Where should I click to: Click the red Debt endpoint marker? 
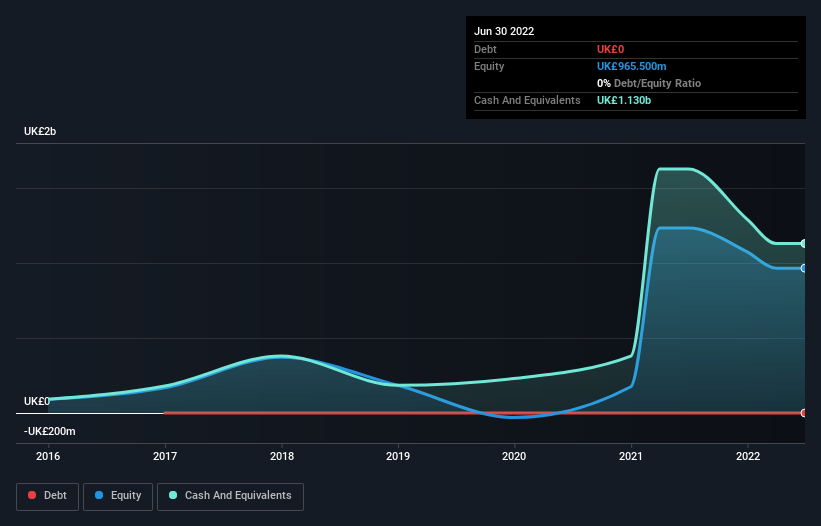click(x=804, y=413)
